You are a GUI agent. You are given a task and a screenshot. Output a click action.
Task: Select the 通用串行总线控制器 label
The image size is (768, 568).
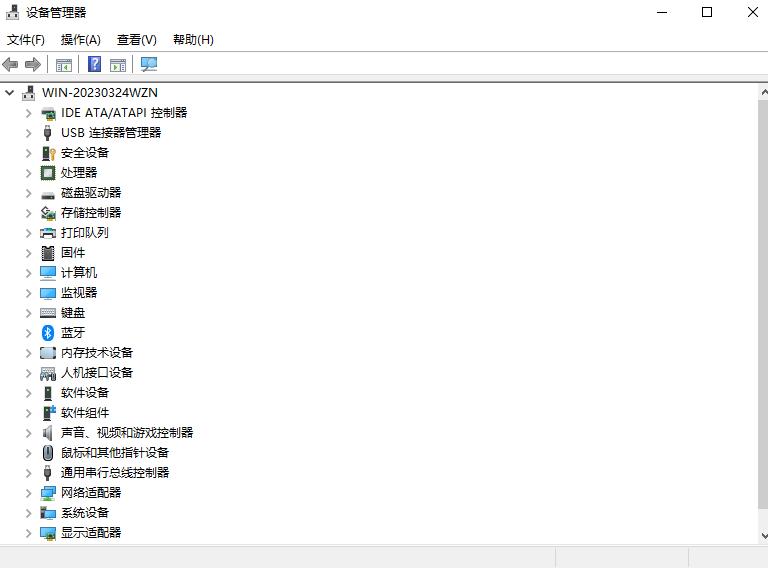[115, 473]
